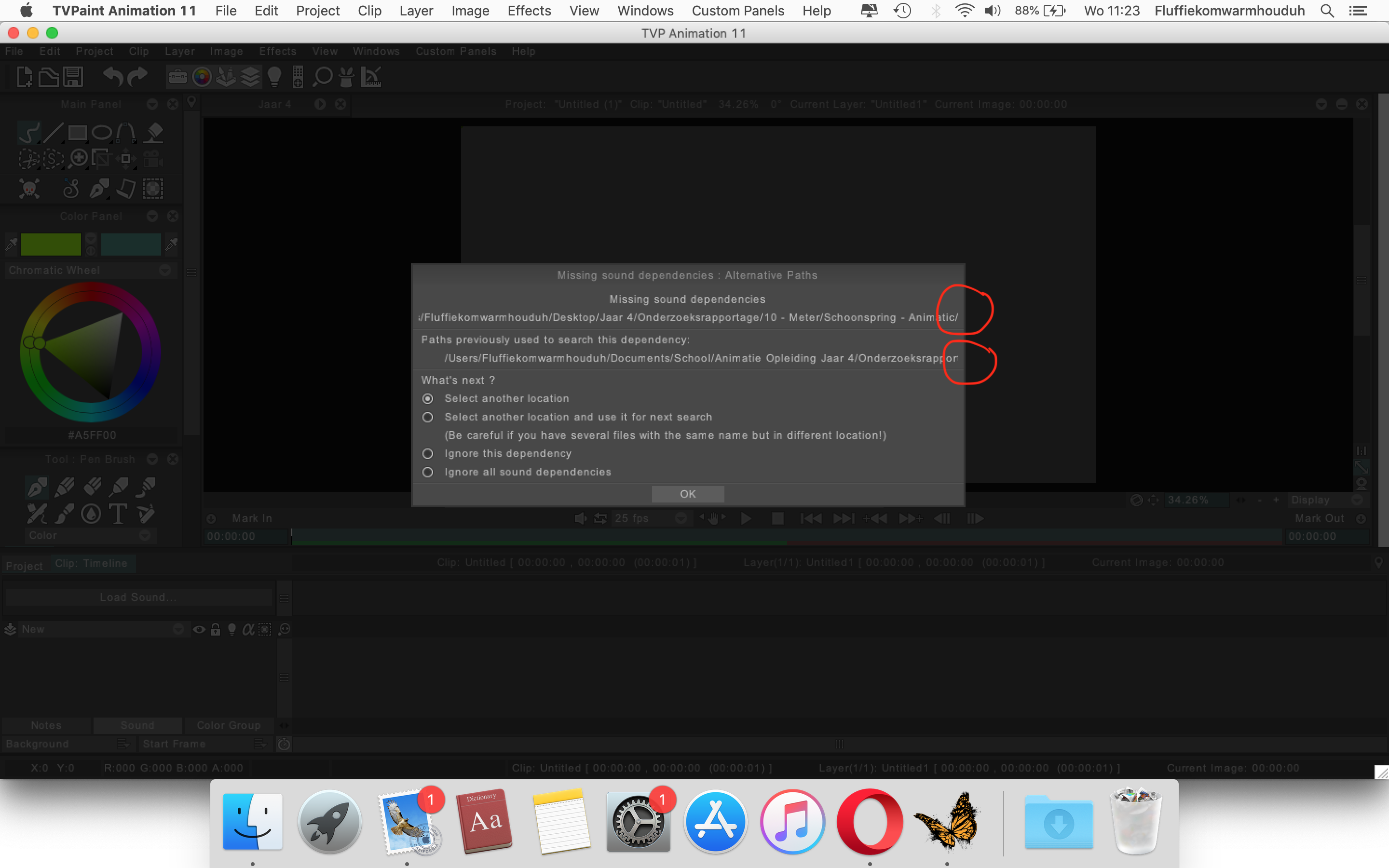Open the Layer menu in macOS menu bar
1389x868 pixels.
[x=416, y=10]
